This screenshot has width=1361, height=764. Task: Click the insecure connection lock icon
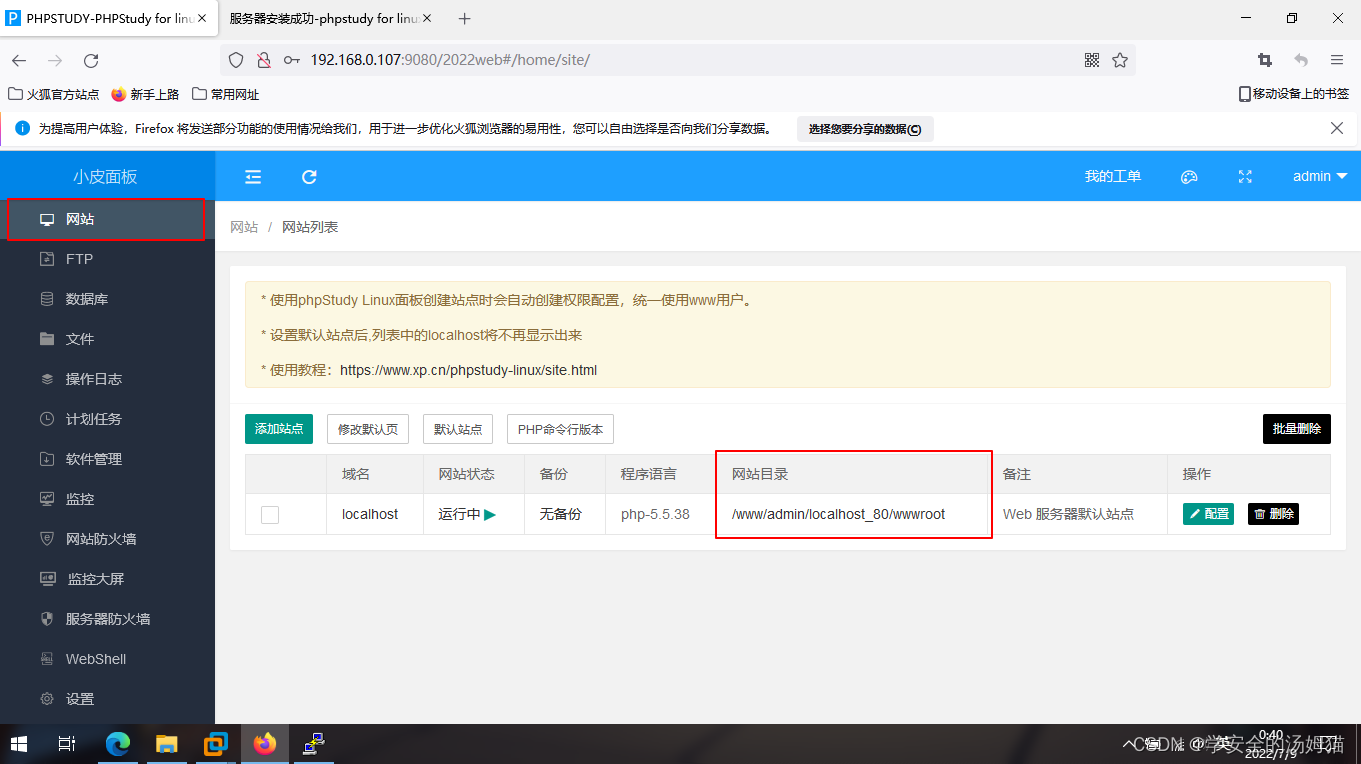[x=264, y=60]
